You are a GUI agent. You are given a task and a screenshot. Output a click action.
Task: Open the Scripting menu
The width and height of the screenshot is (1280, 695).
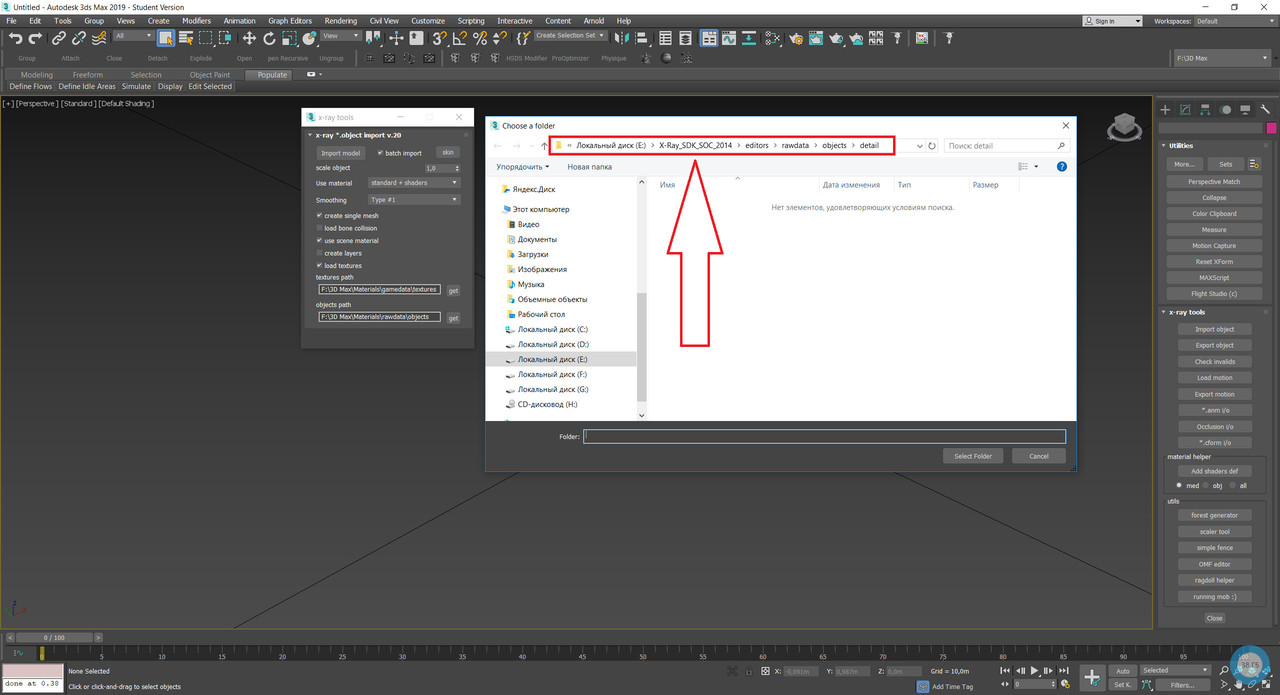tap(471, 21)
